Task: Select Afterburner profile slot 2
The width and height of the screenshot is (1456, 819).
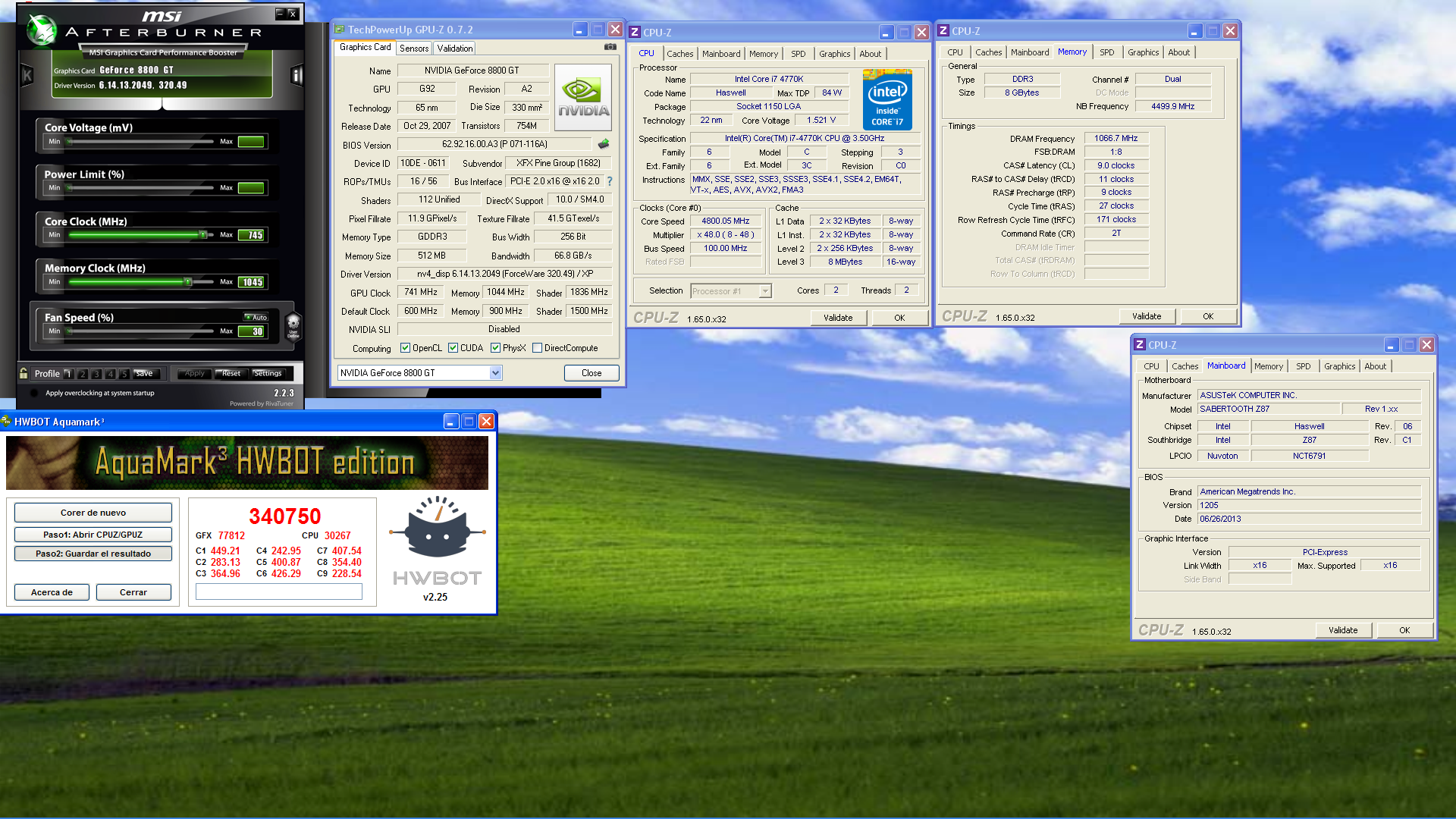Action: pyautogui.click(x=83, y=374)
